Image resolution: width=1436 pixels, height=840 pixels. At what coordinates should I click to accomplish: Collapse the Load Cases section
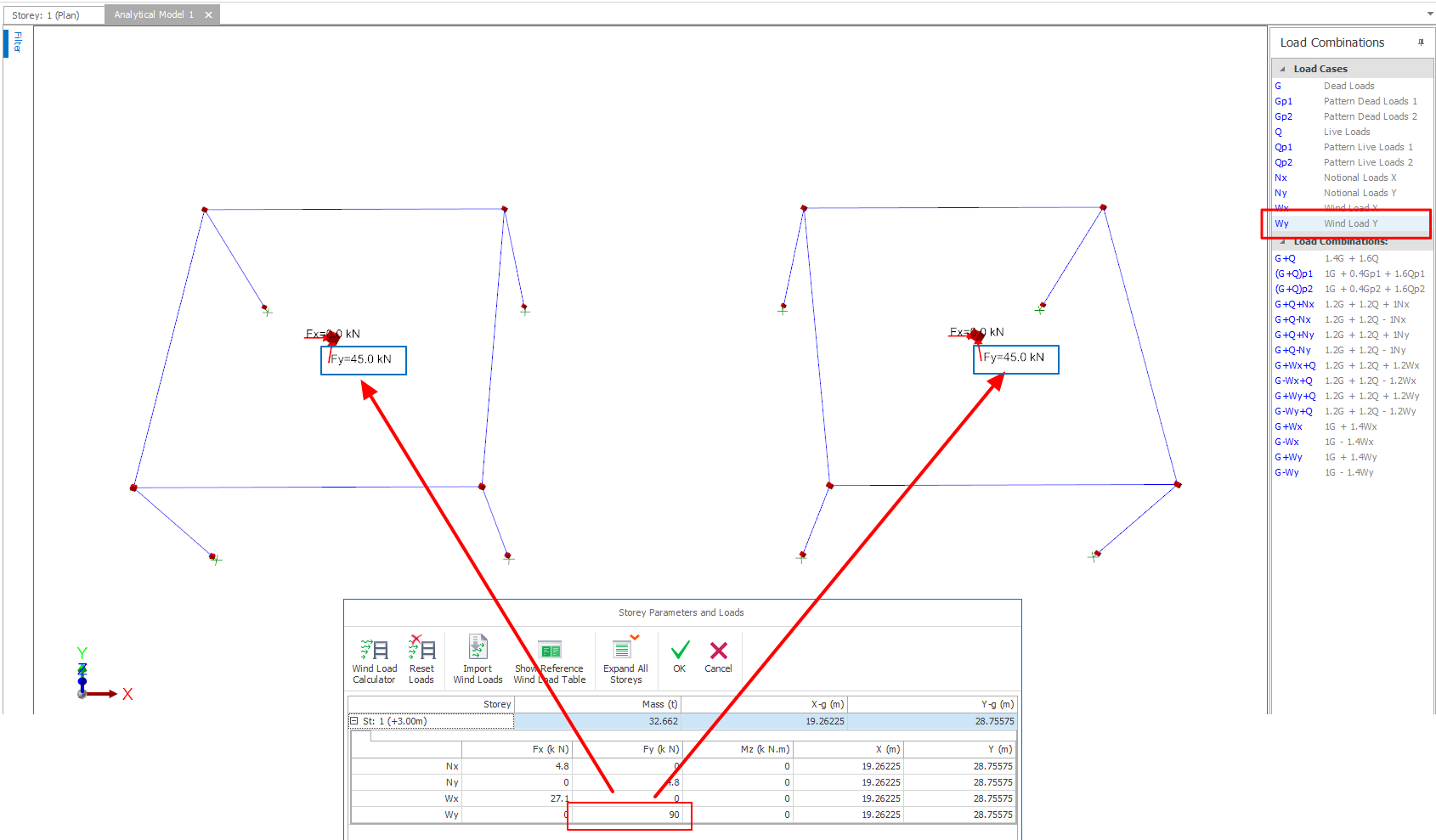(1283, 69)
